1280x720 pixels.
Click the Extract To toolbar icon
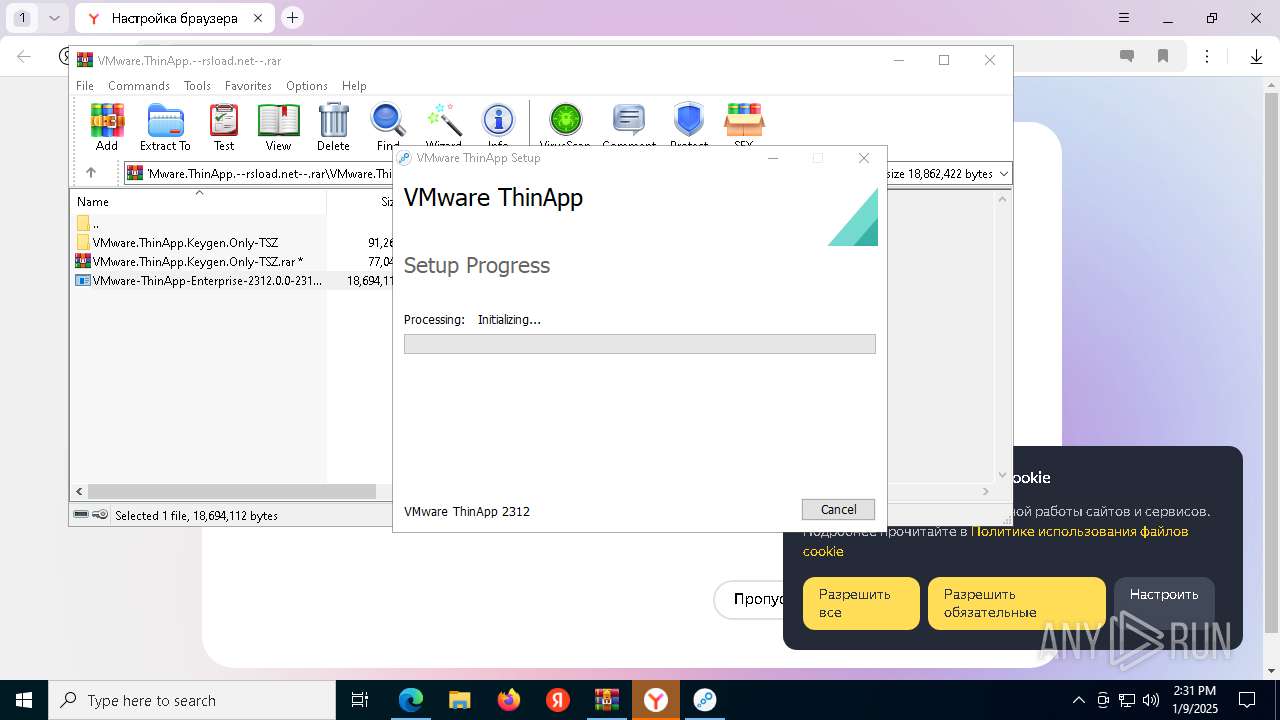[165, 127]
